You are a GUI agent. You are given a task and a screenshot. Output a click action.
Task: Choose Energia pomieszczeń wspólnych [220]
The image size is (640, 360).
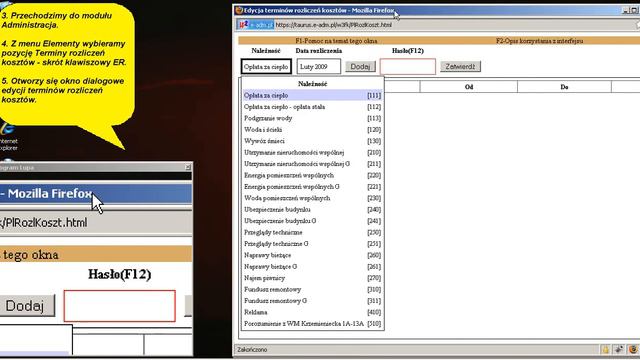point(313,176)
